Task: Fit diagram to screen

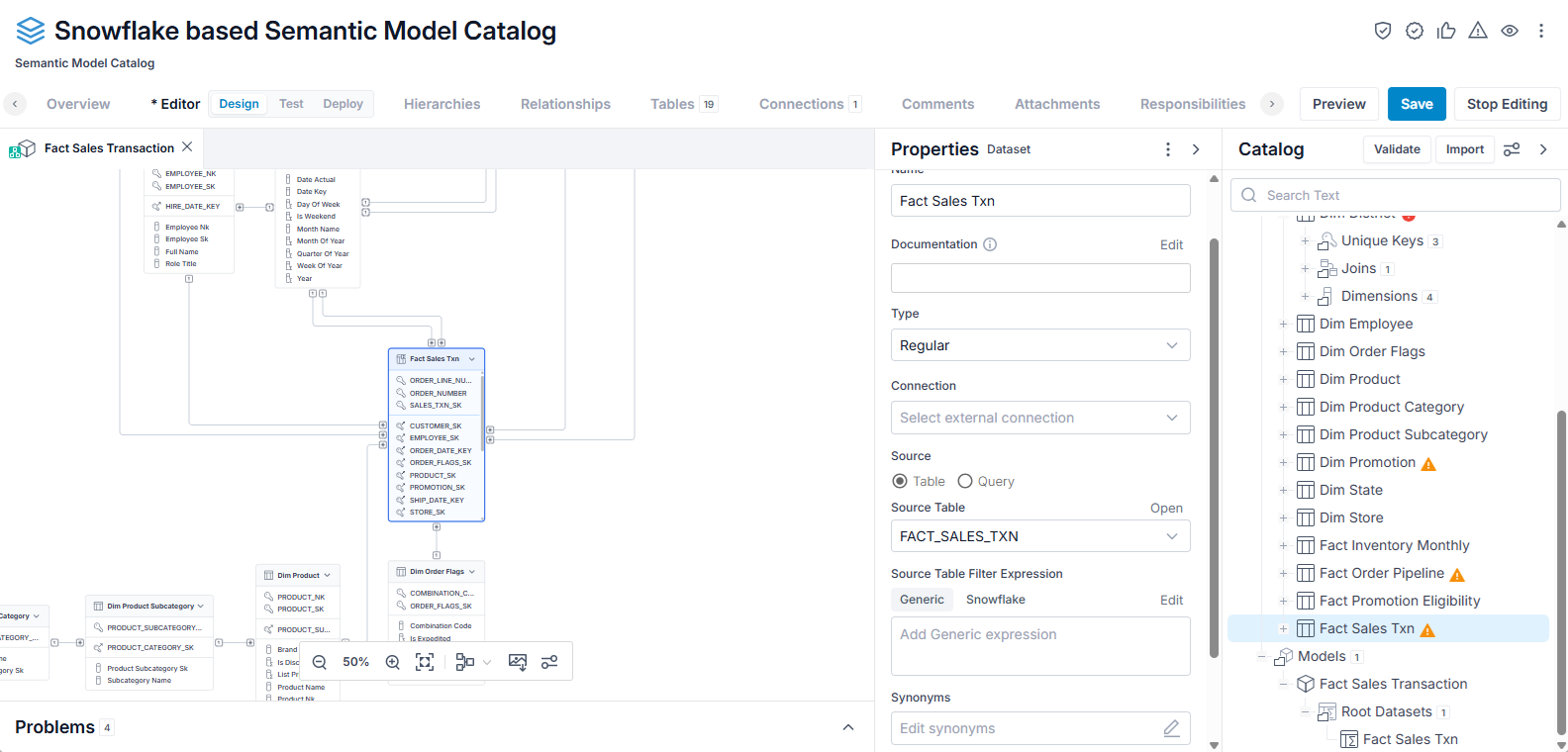Action: click(x=425, y=662)
